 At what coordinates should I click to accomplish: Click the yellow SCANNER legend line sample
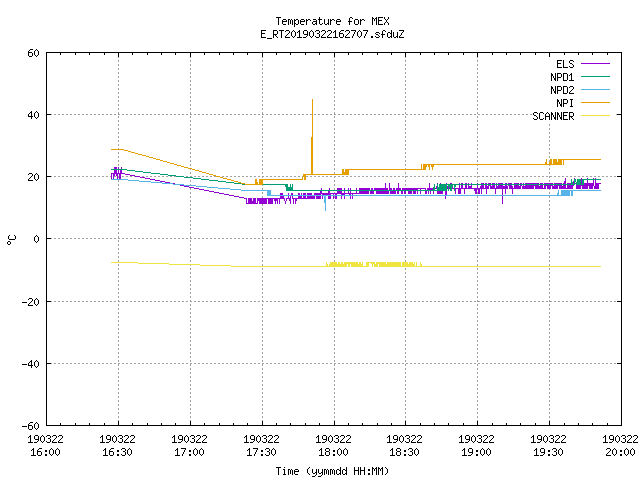pos(595,116)
